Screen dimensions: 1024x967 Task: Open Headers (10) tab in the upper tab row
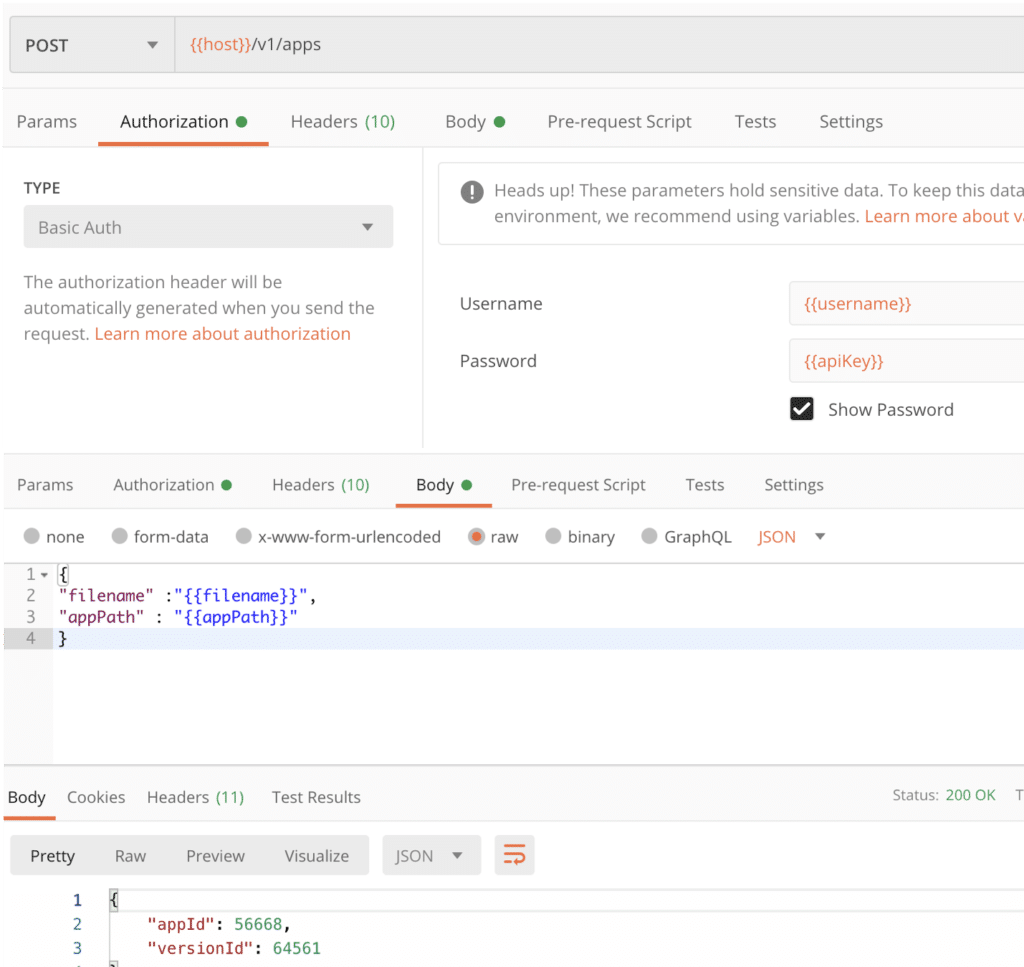point(343,121)
